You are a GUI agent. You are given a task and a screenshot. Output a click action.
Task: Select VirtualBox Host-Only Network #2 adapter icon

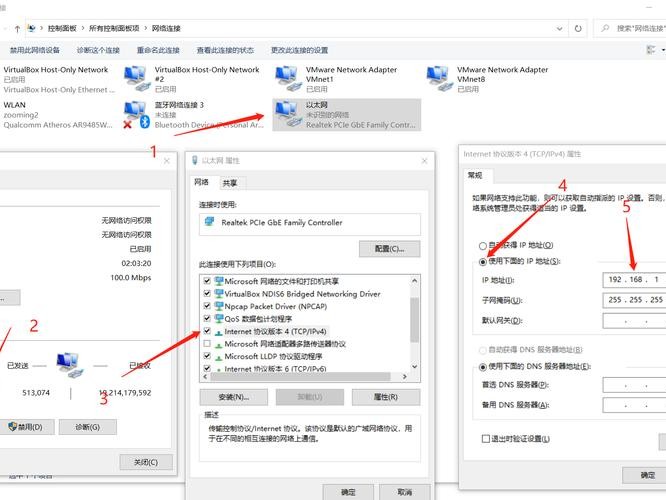tap(137, 79)
